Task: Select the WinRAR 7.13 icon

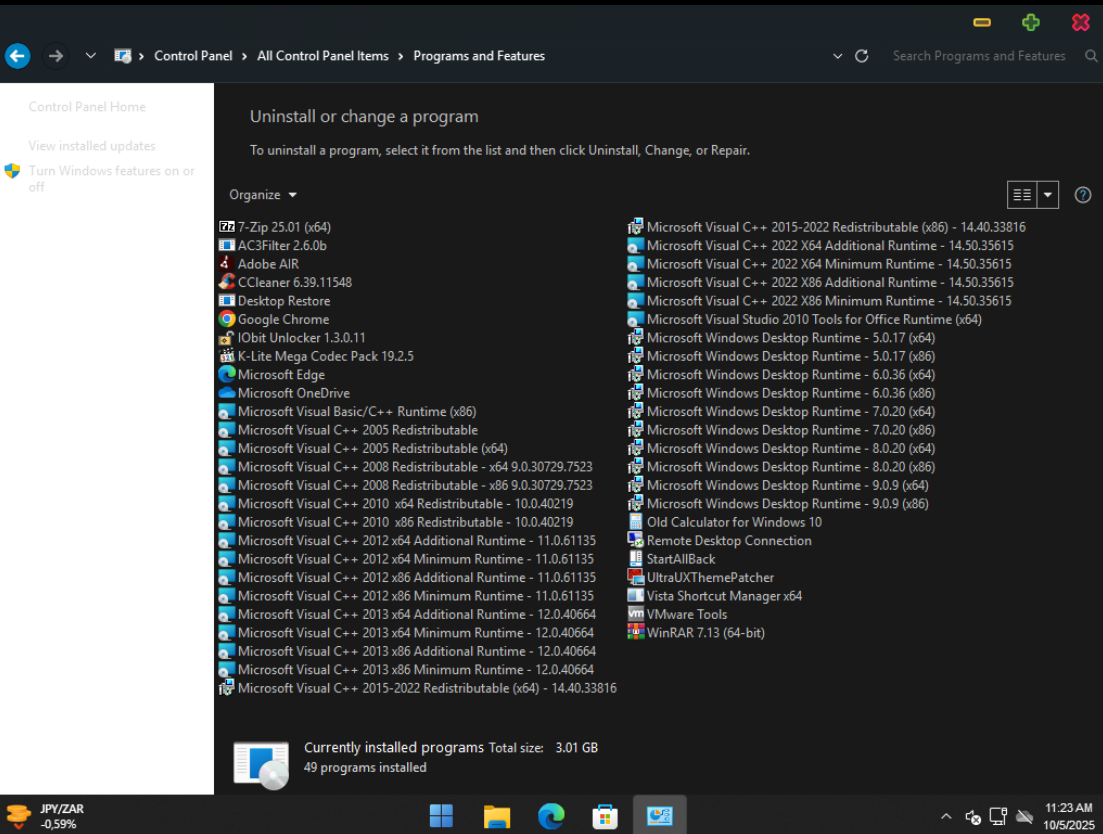Action: click(636, 632)
